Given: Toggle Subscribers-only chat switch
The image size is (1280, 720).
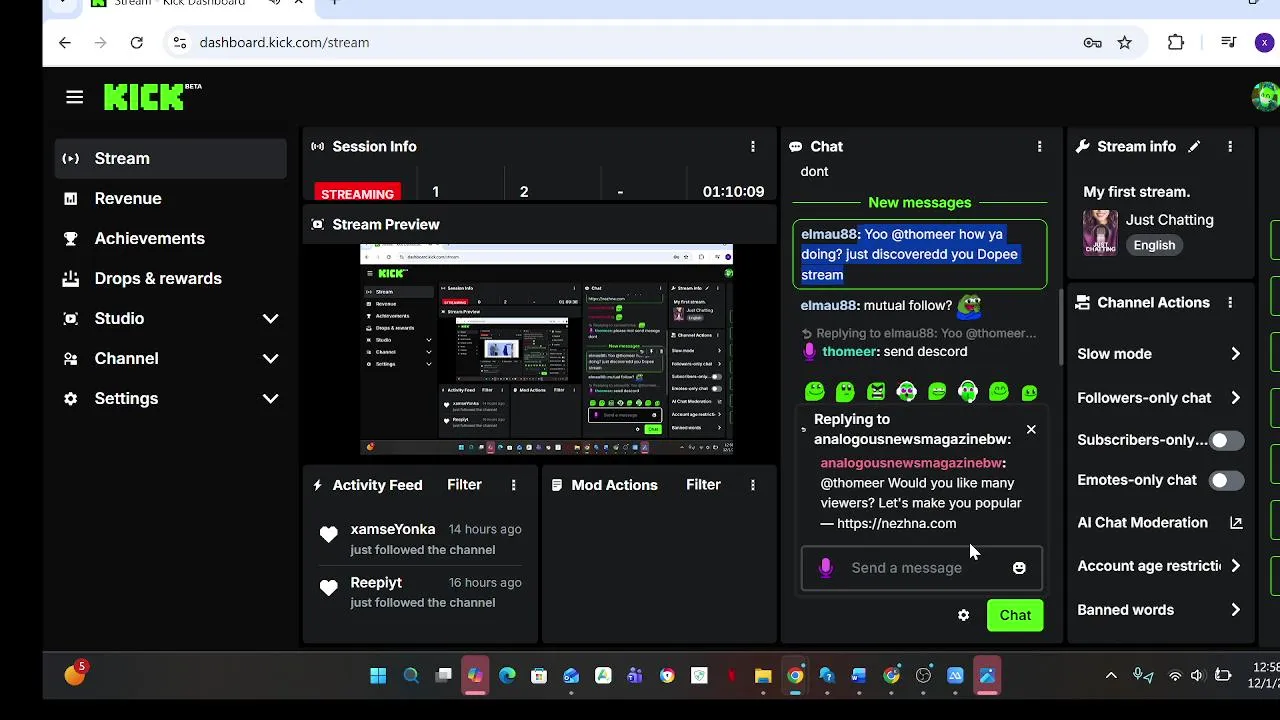Looking at the screenshot, I should [1225, 440].
